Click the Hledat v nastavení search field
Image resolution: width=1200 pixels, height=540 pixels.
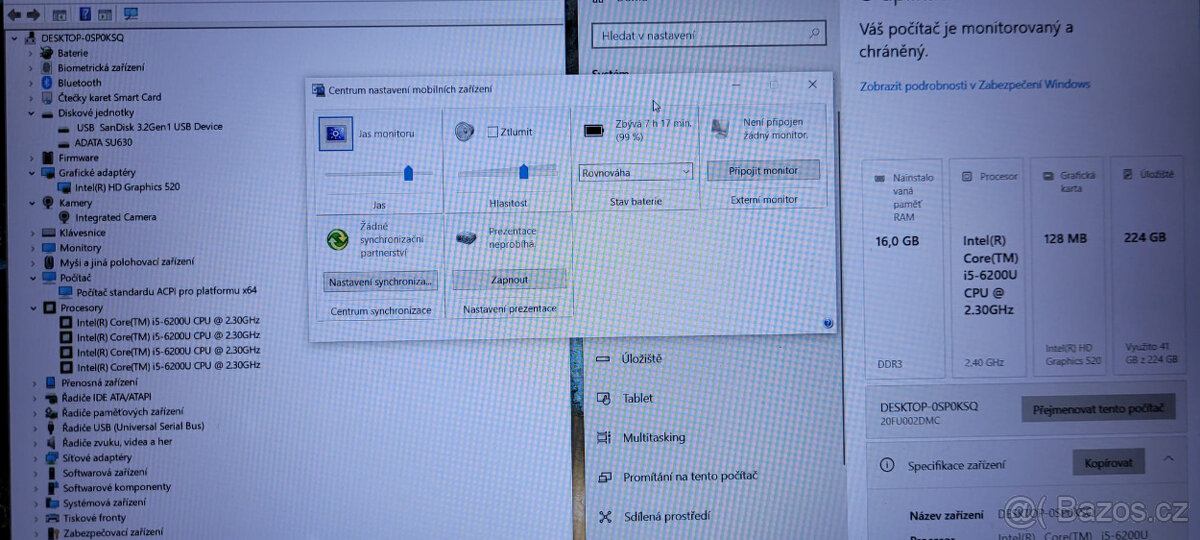(x=710, y=35)
